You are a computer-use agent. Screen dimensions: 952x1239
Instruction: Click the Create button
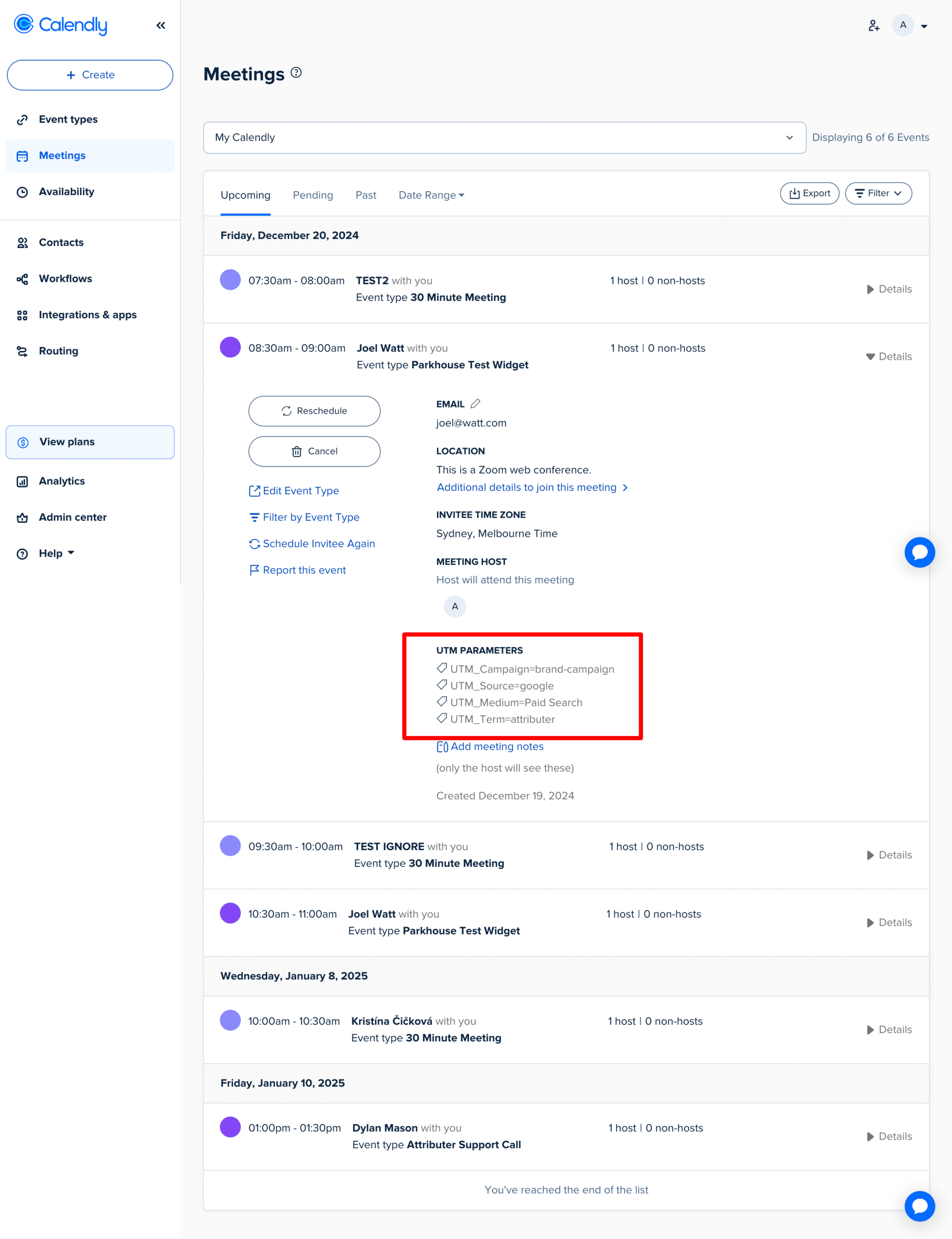pyautogui.click(x=90, y=75)
